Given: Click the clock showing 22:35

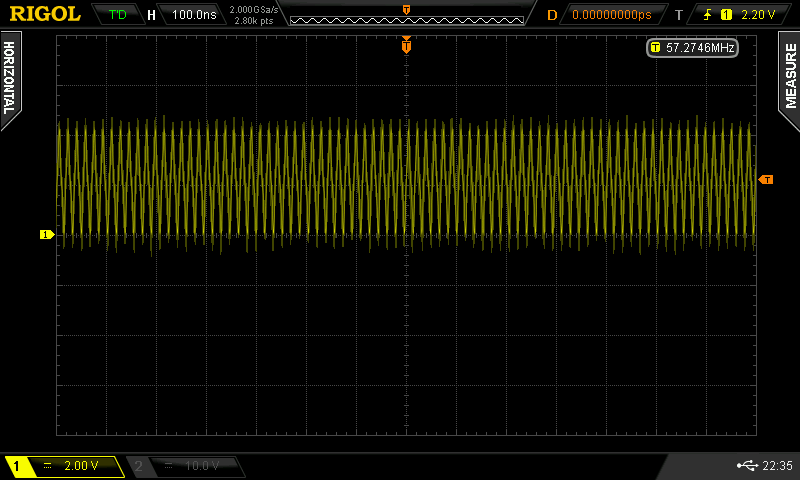Looking at the screenshot, I should click(x=777, y=466).
